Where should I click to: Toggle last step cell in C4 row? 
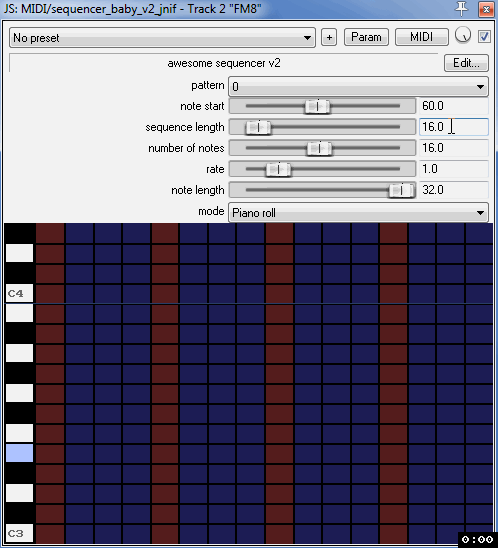[x=479, y=293]
